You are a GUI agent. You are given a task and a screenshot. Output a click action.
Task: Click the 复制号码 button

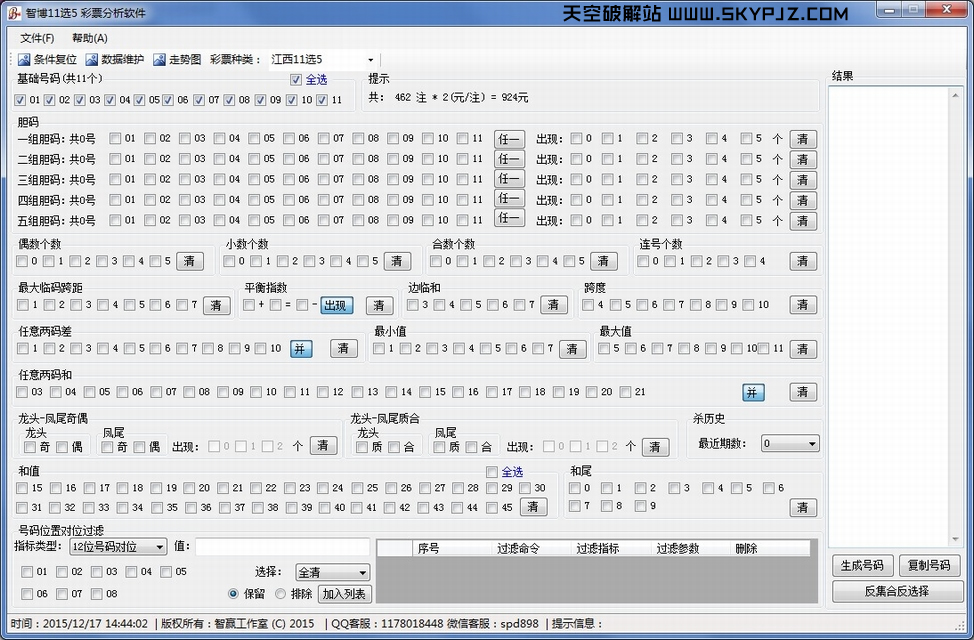coord(929,565)
